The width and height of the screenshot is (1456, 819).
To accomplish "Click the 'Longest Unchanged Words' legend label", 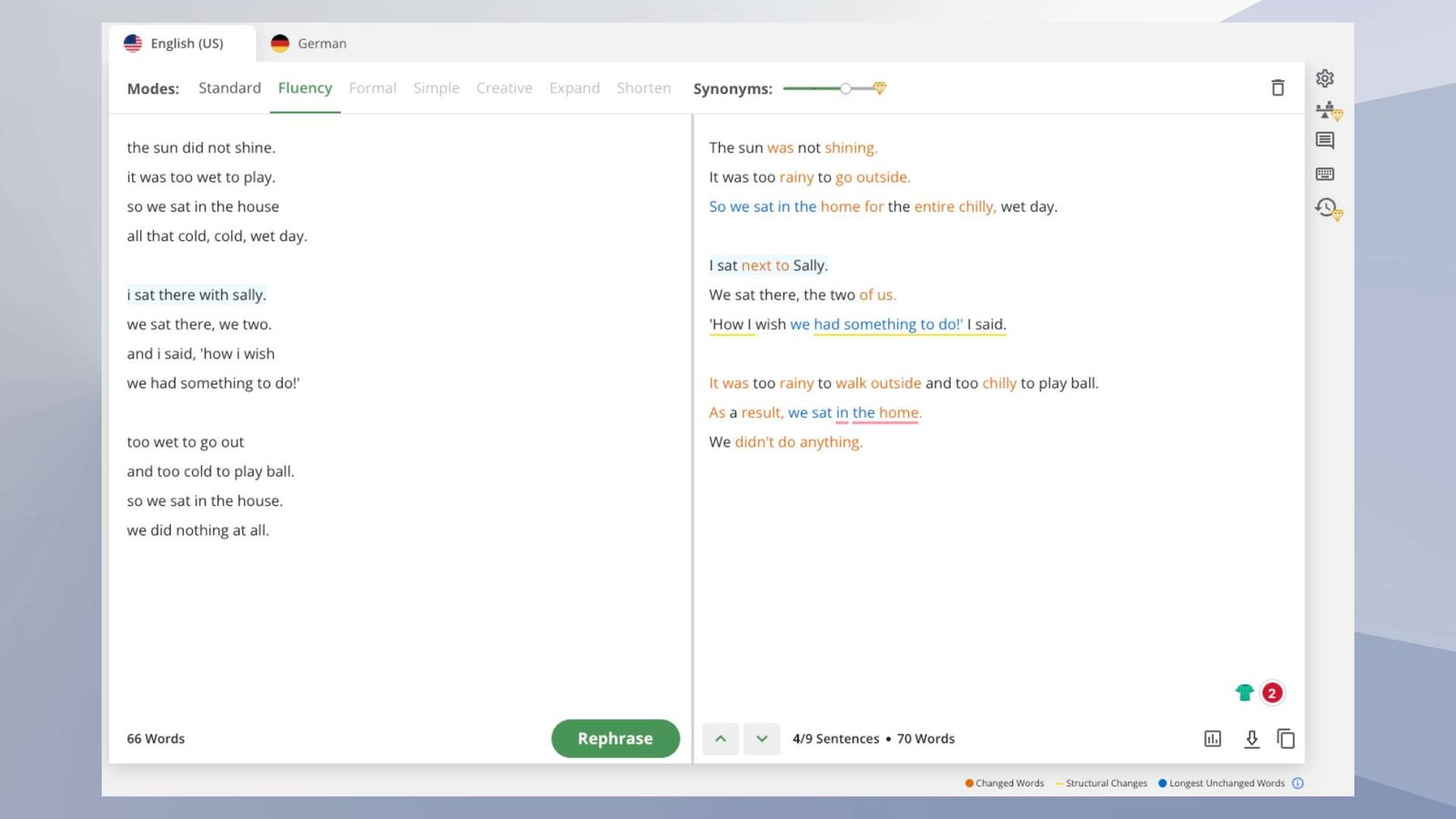I will click(1227, 784).
